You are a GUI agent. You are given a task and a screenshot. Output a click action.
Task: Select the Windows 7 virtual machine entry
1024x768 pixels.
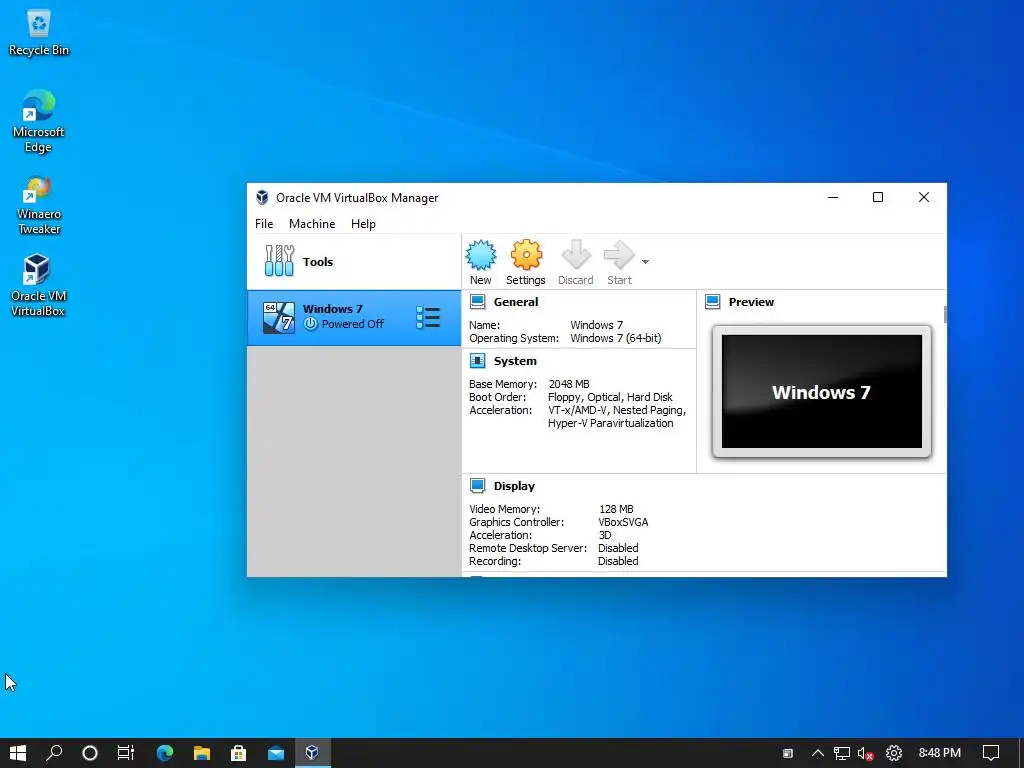pyautogui.click(x=353, y=317)
